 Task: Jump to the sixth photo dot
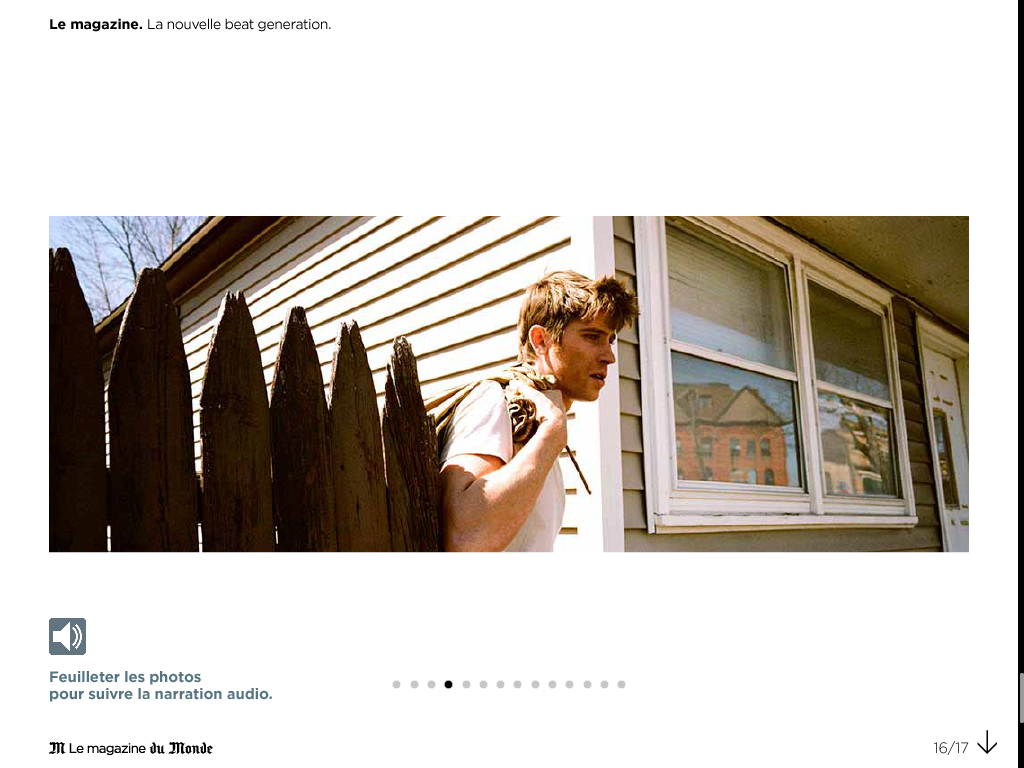[x=483, y=684]
